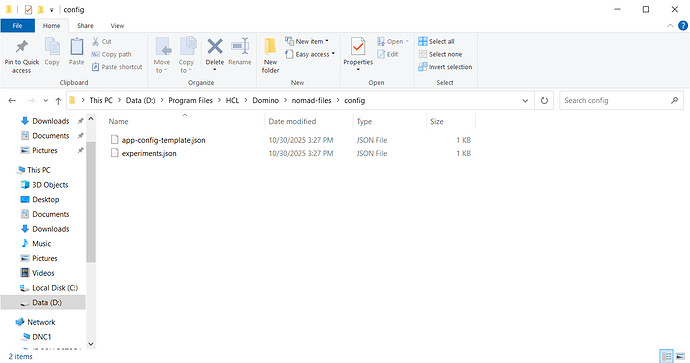Open the New item dropdown
690x363 pixels.
pyautogui.click(x=307, y=41)
